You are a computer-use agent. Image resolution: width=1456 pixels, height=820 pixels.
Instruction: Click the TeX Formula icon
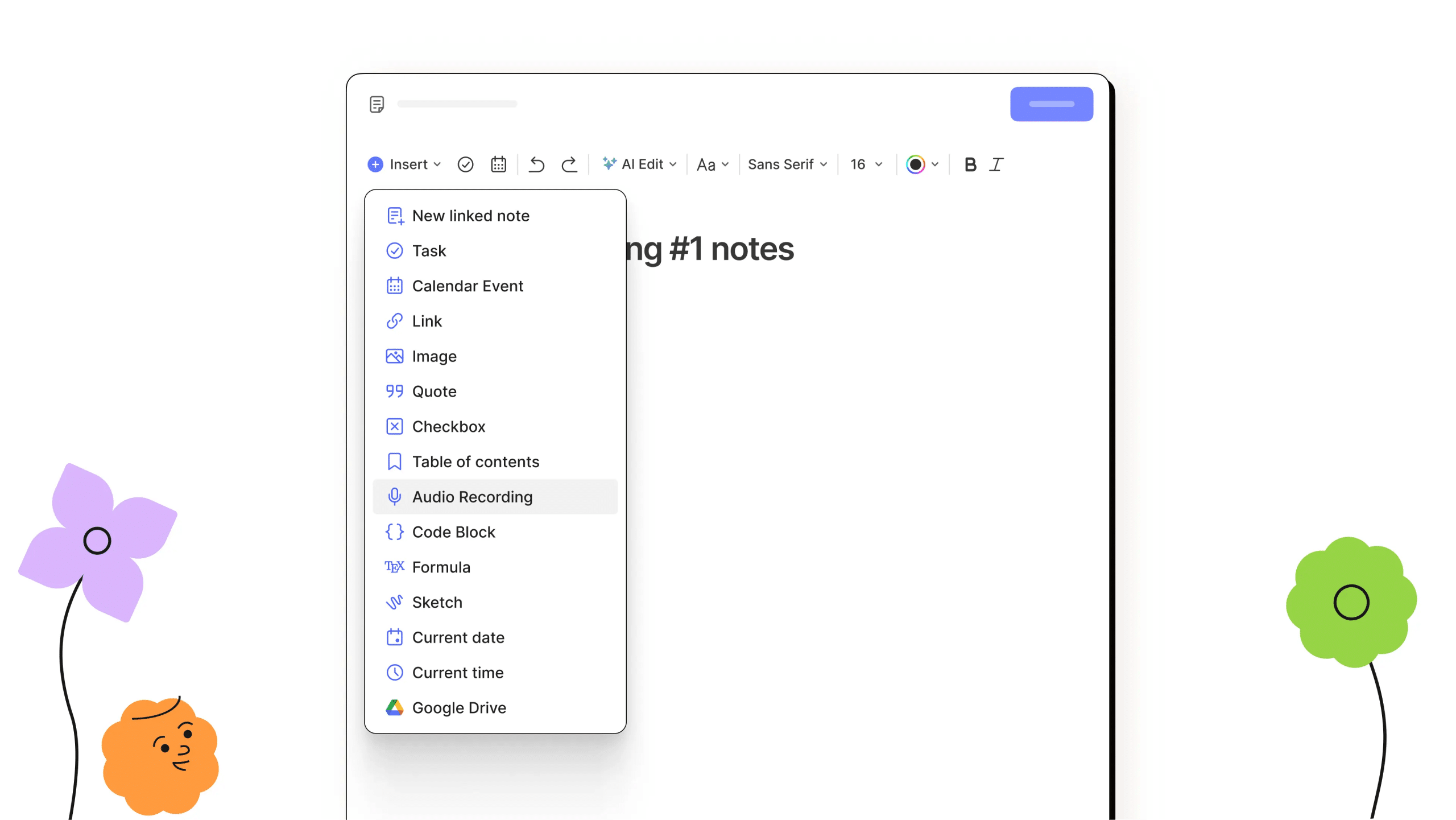pyautogui.click(x=394, y=567)
